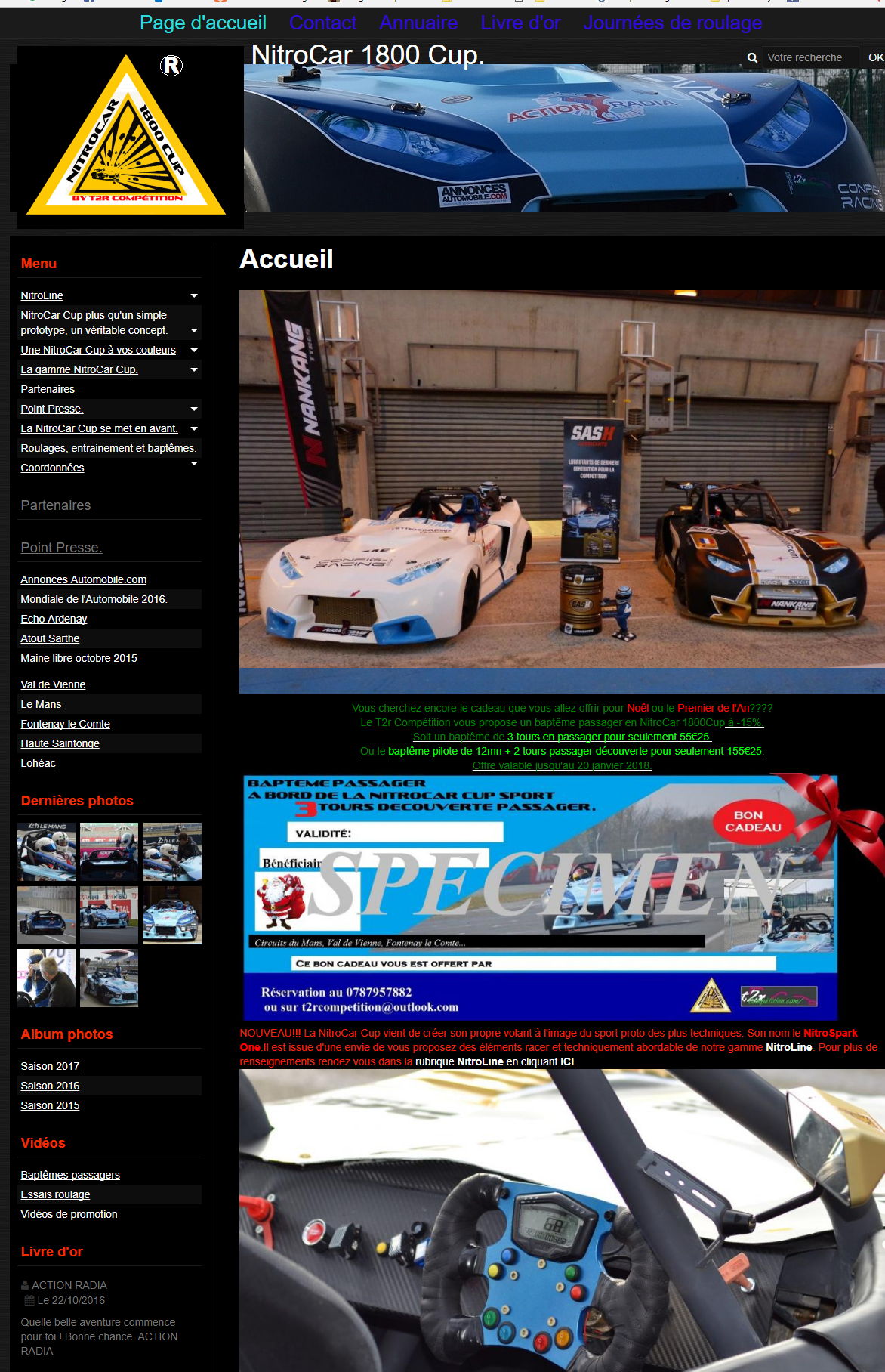Click the '3 tours en passager' offer link
The width and height of the screenshot is (885, 1372).
point(609,737)
